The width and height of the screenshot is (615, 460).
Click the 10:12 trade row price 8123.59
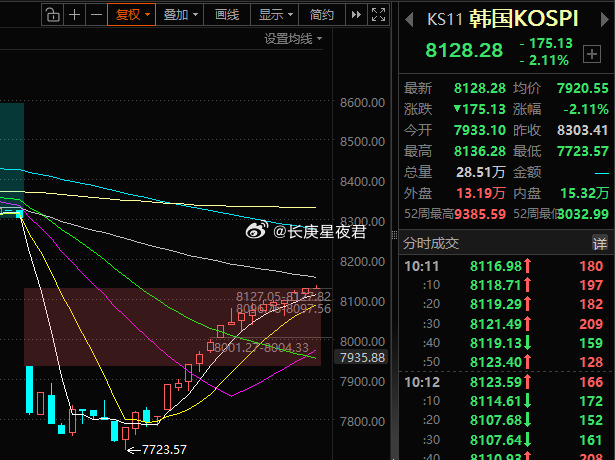coord(496,382)
